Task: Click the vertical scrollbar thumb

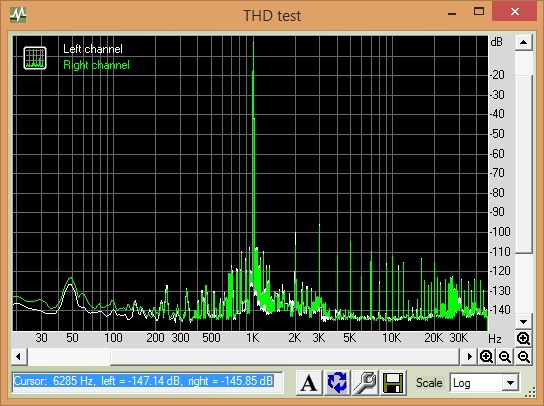Action: pos(524,164)
